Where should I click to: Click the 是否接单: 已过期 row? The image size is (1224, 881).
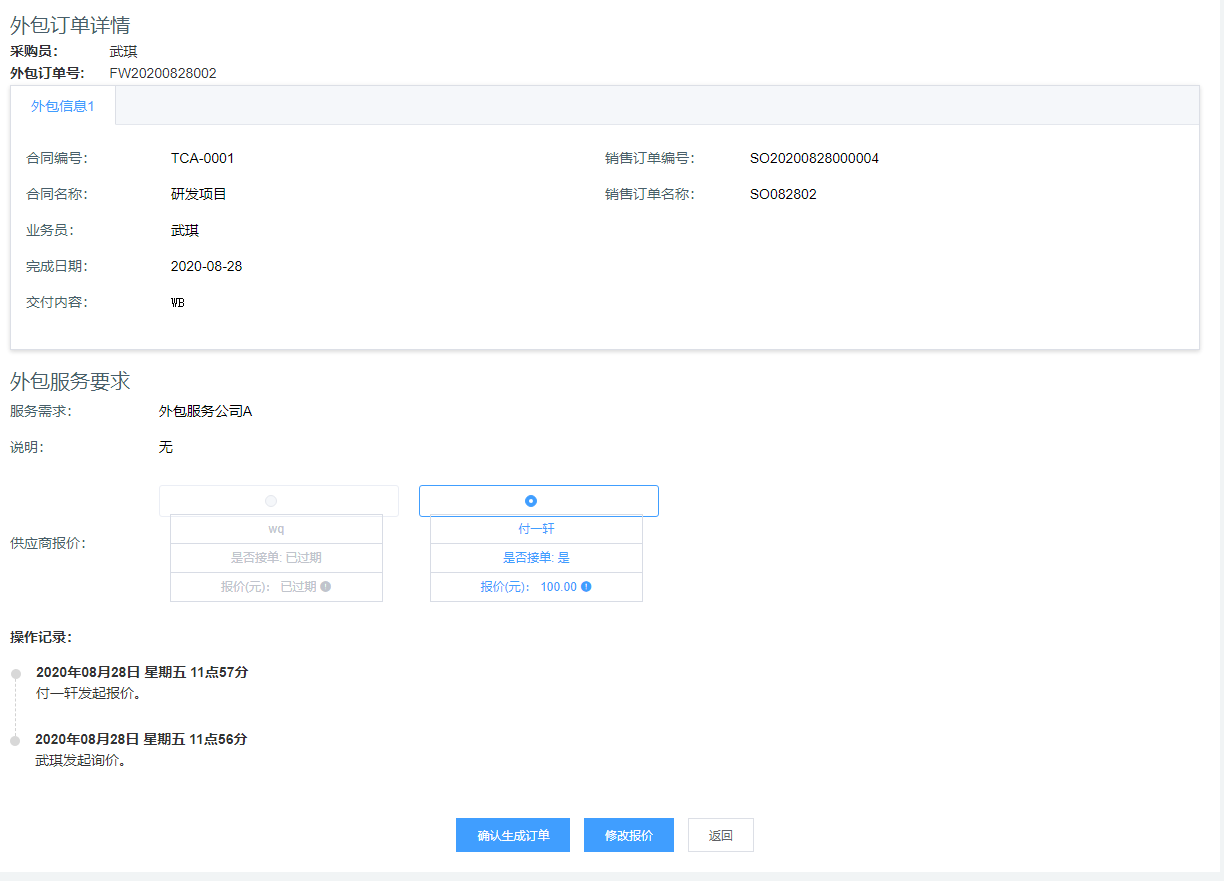pyautogui.click(x=276, y=558)
